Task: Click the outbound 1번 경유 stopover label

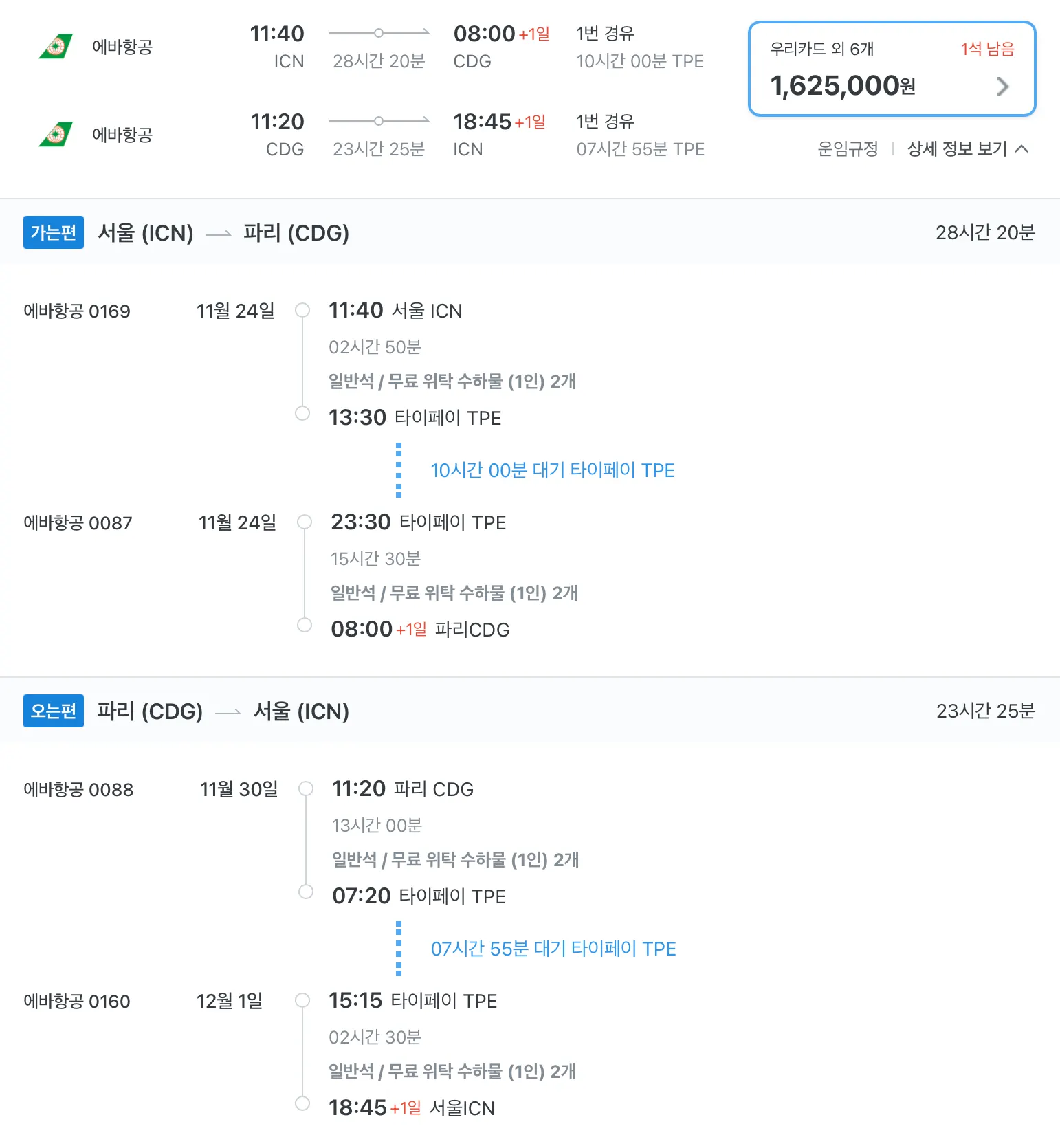Action: [605, 33]
